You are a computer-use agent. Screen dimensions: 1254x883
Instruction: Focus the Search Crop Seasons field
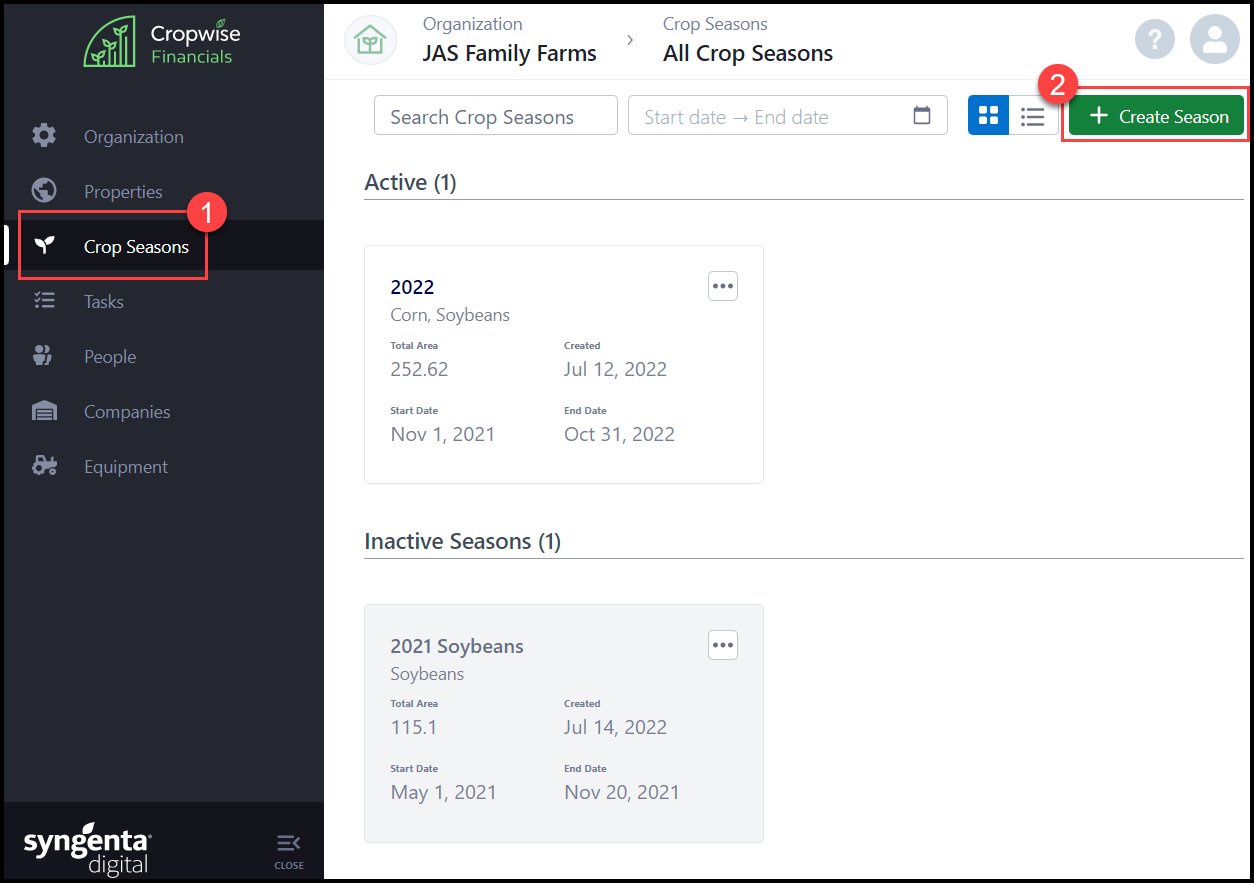point(495,117)
